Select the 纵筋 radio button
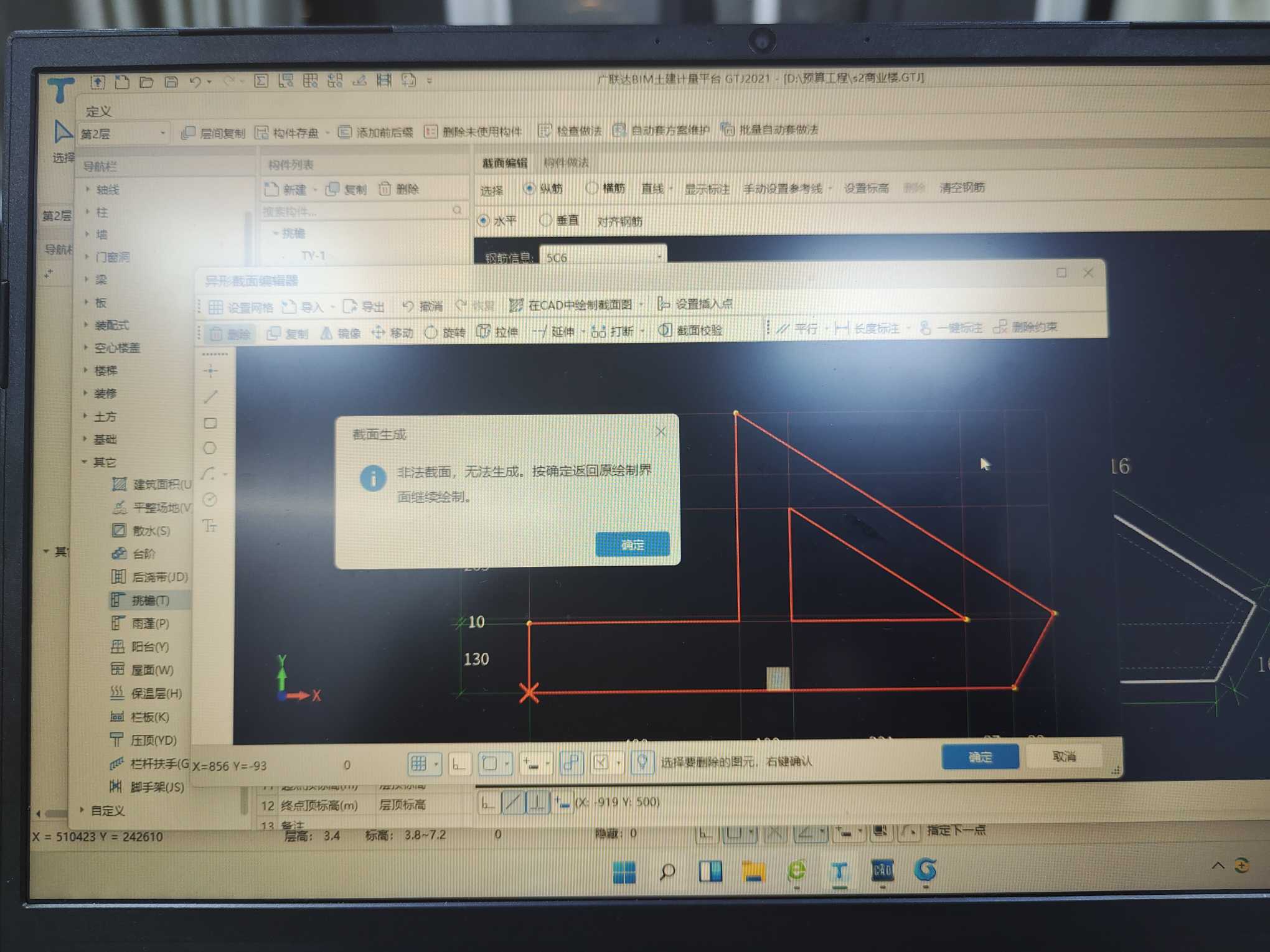 click(529, 188)
